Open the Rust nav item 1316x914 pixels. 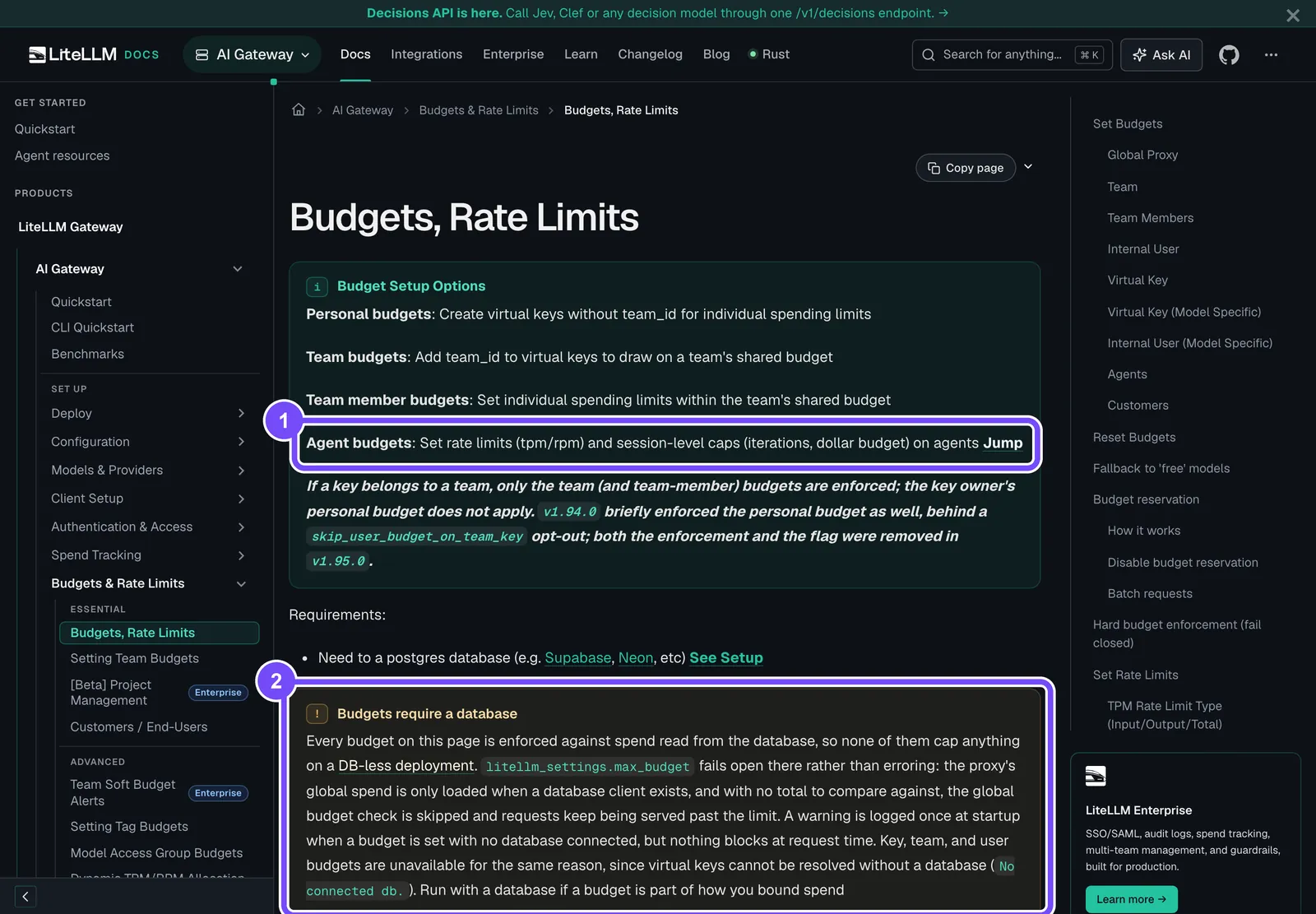769,54
